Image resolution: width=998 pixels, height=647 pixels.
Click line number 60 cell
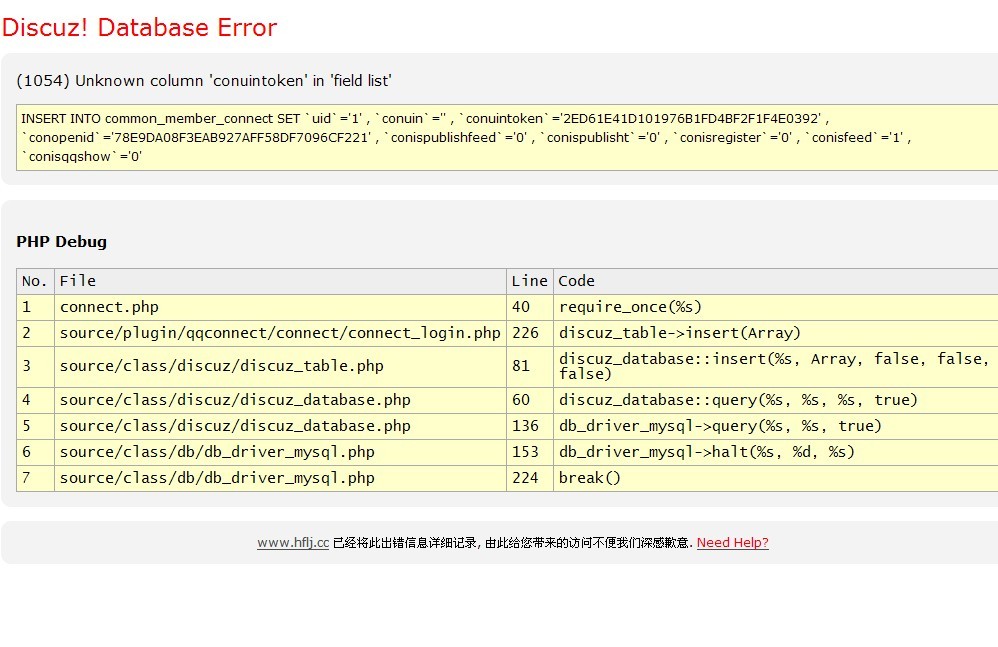tap(530, 400)
